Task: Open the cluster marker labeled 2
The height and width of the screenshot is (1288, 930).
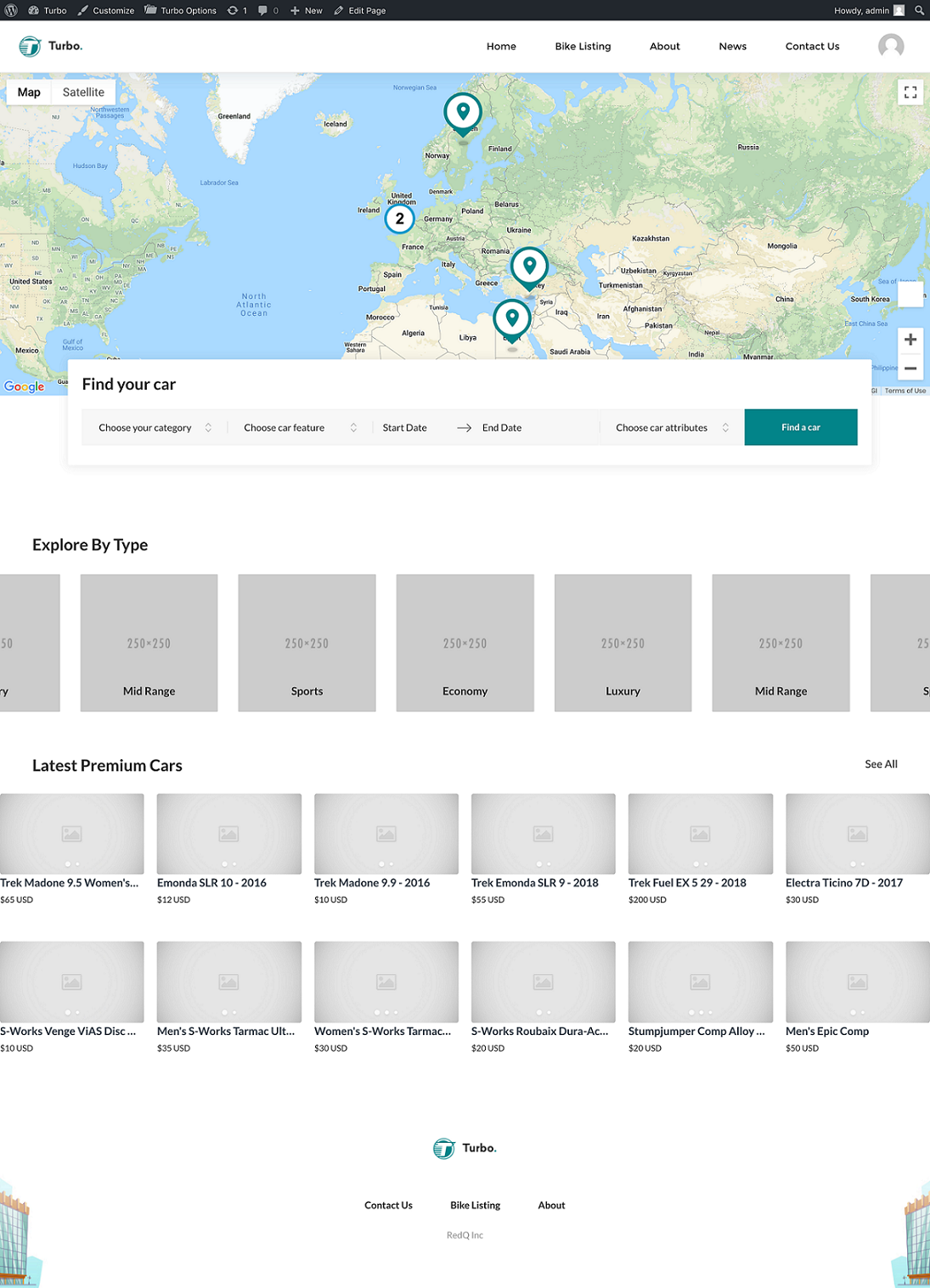Action: click(399, 218)
